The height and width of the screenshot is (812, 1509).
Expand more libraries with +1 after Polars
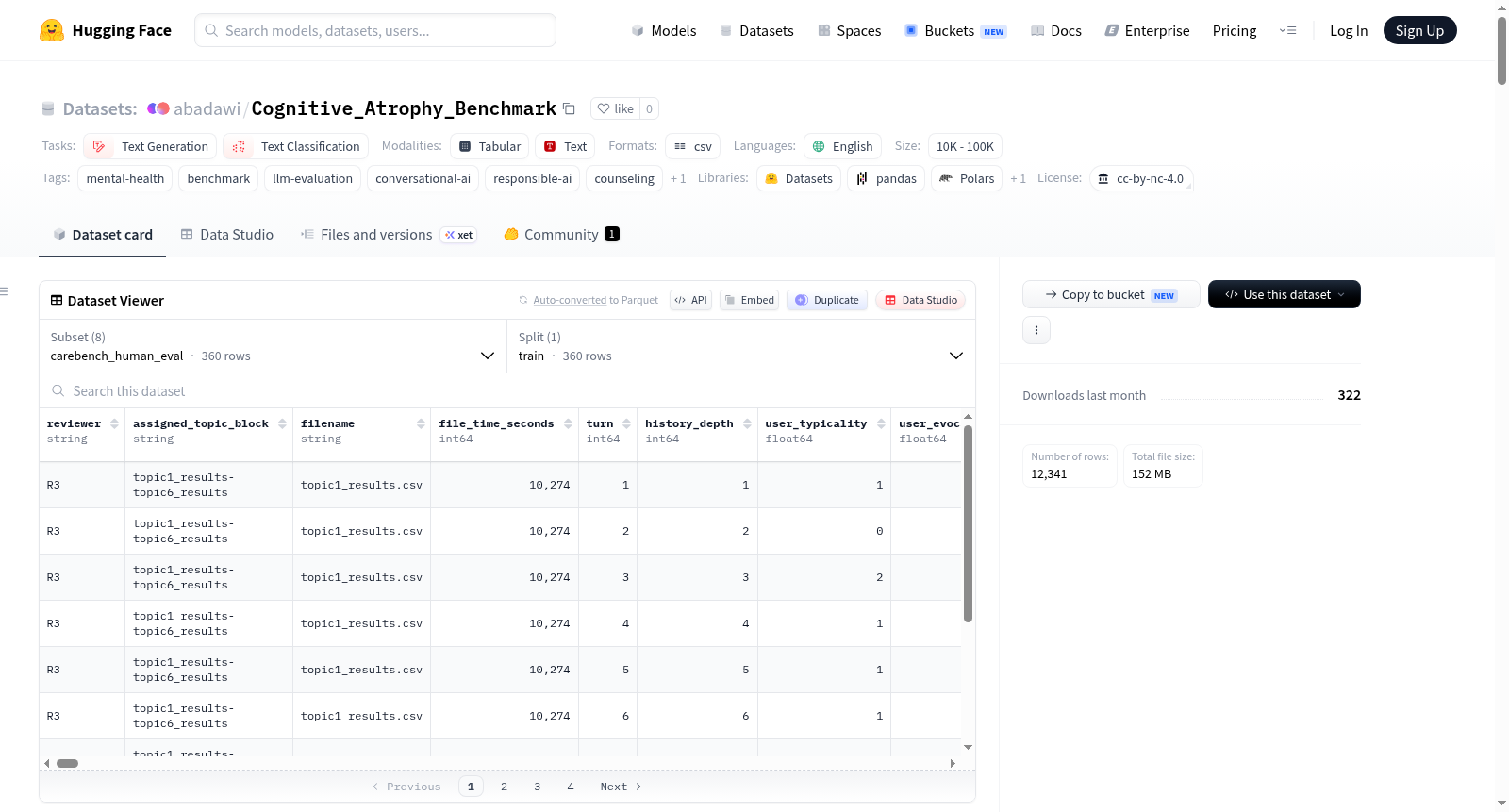tap(1018, 178)
